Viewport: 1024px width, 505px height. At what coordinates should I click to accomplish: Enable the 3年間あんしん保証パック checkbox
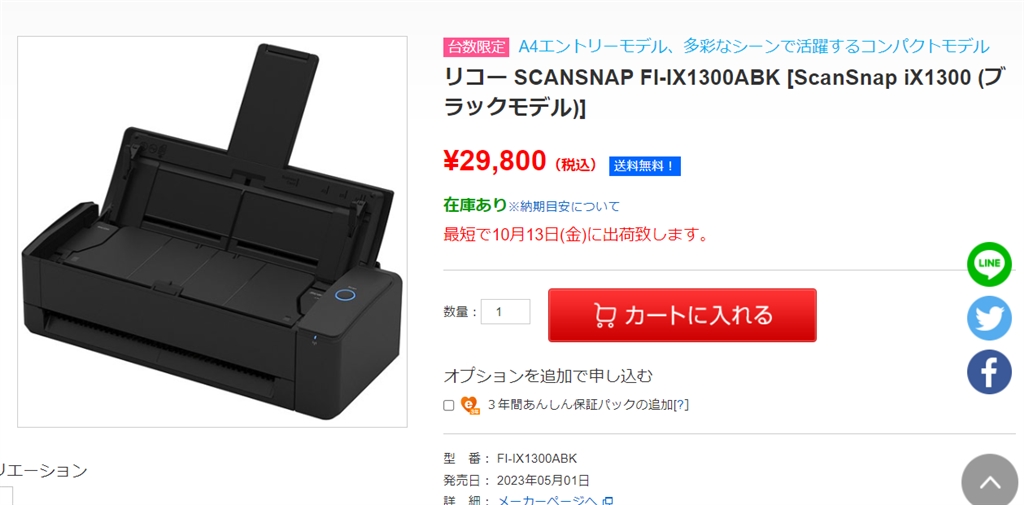(449, 405)
